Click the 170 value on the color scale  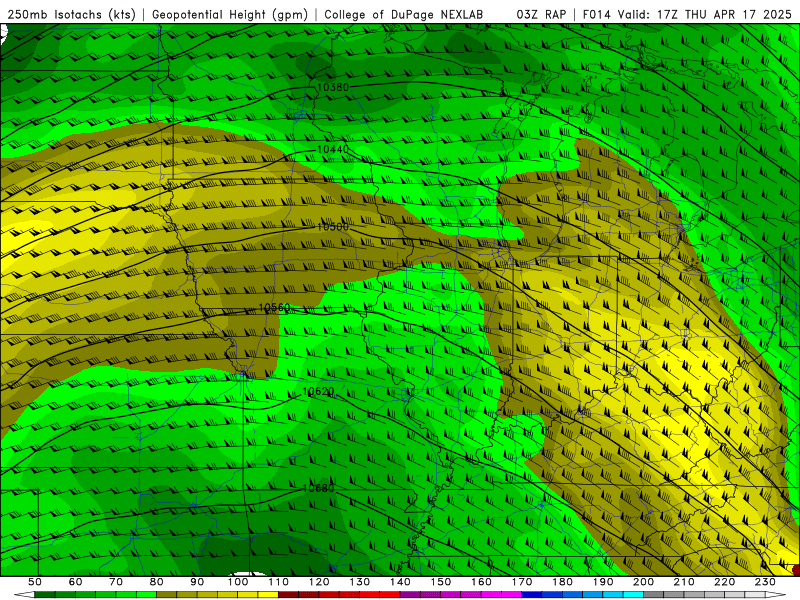(522, 582)
